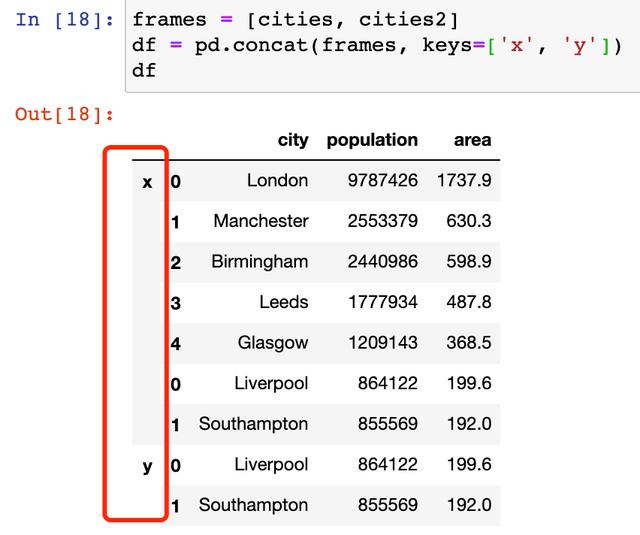Select population value 2553379
The image size is (640, 535).
tap(383, 221)
